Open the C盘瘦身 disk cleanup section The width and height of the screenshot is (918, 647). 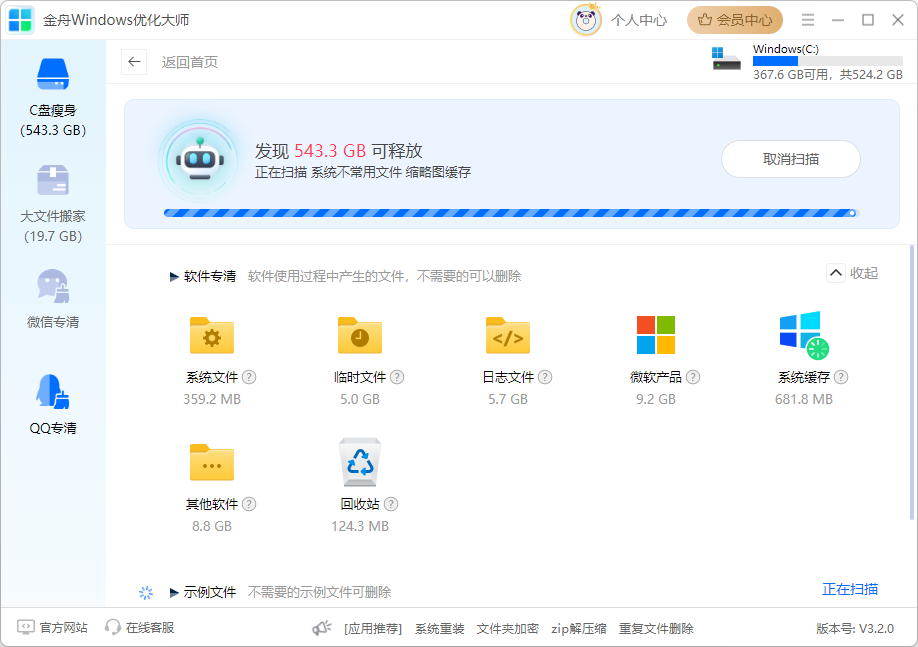(53, 97)
